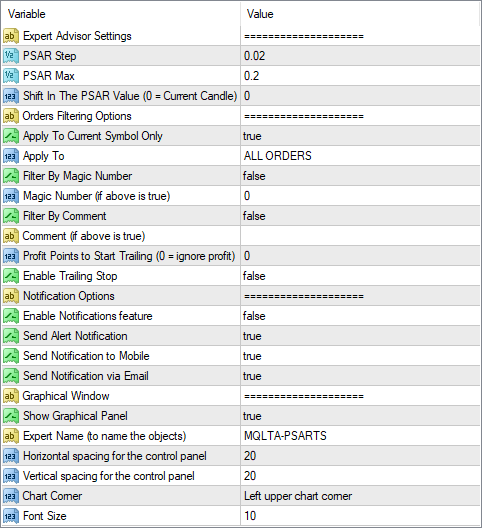
Task: Select the "Enable Notifications feature" label
Action: [88, 316]
